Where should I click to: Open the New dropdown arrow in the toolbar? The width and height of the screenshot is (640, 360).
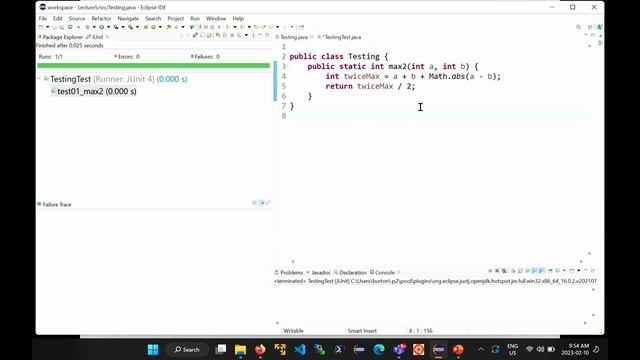click(47, 27)
